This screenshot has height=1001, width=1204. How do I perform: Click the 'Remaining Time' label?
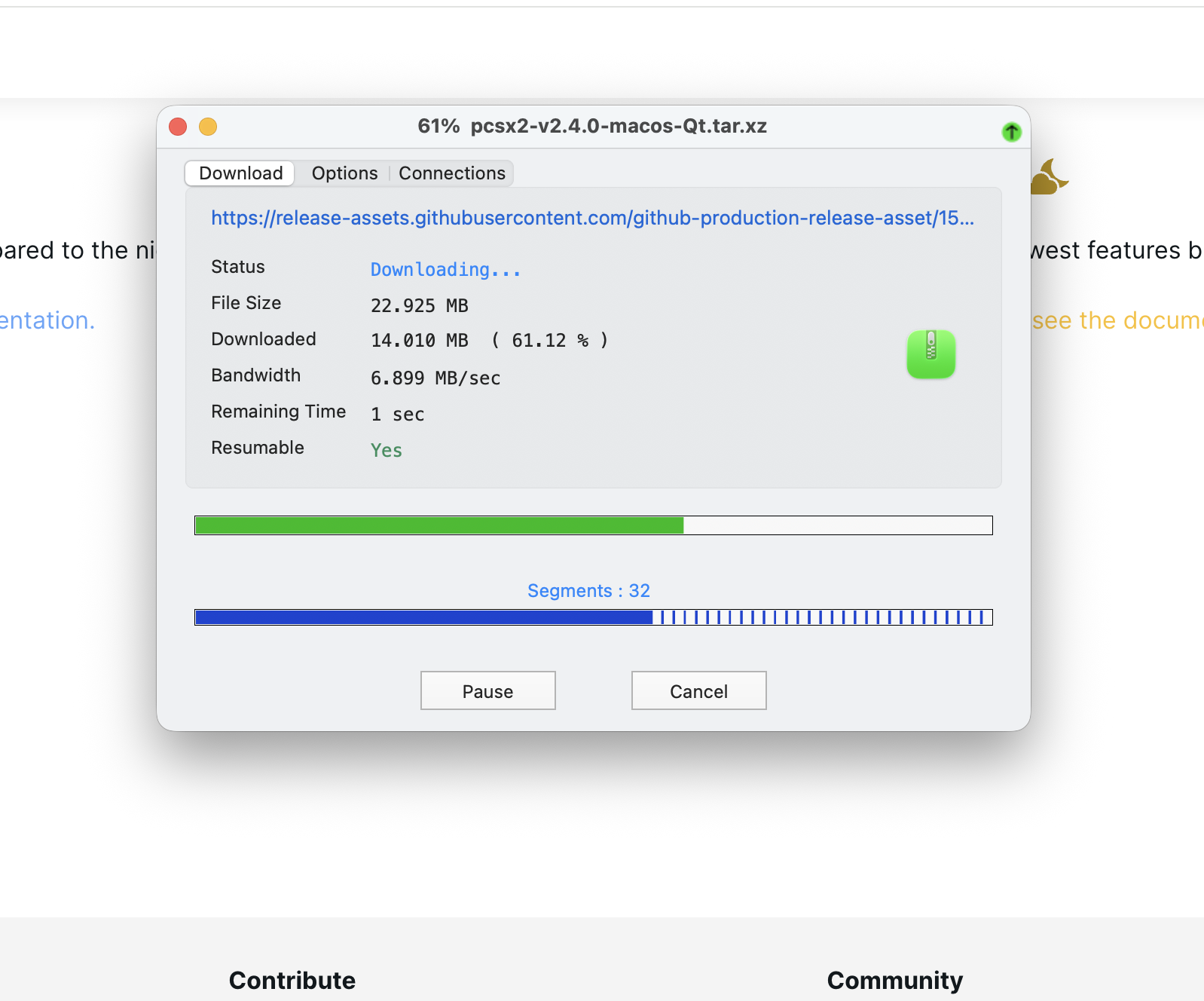coord(279,412)
